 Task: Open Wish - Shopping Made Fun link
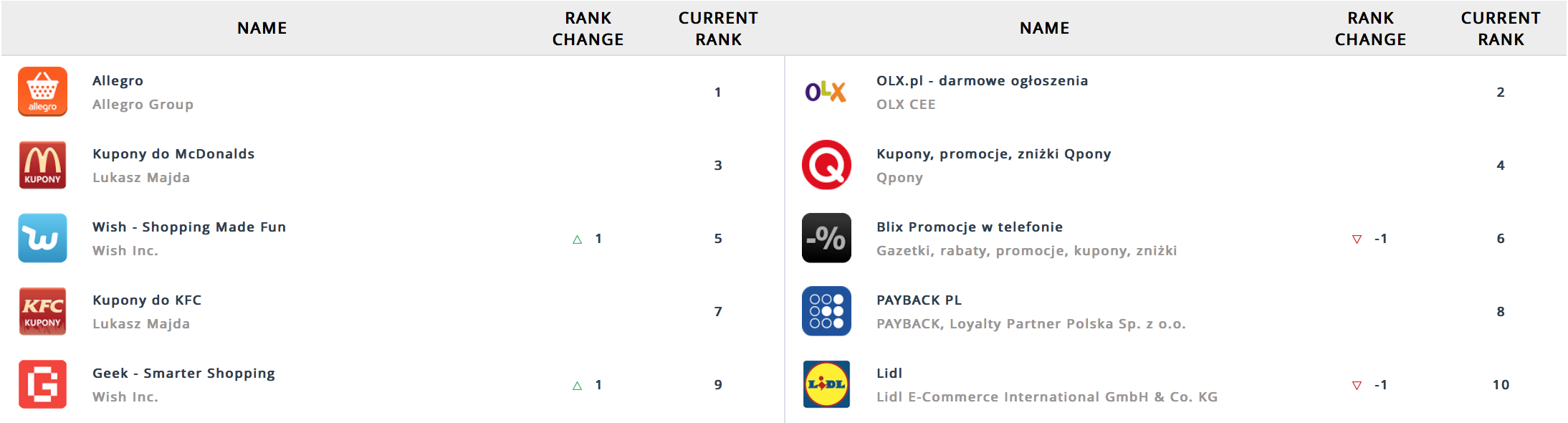point(189,227)
